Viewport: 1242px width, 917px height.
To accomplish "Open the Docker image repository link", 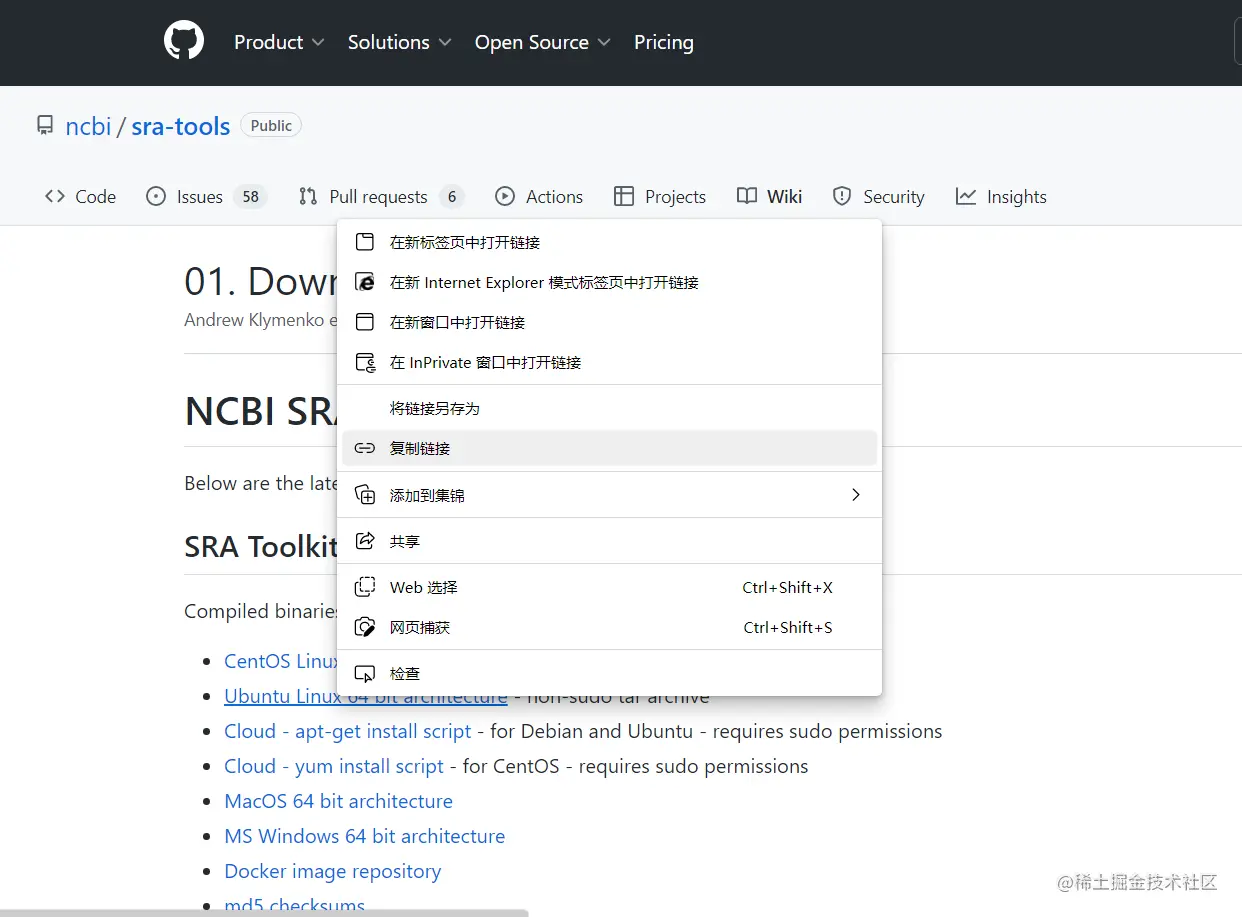I will click(332, 871).
